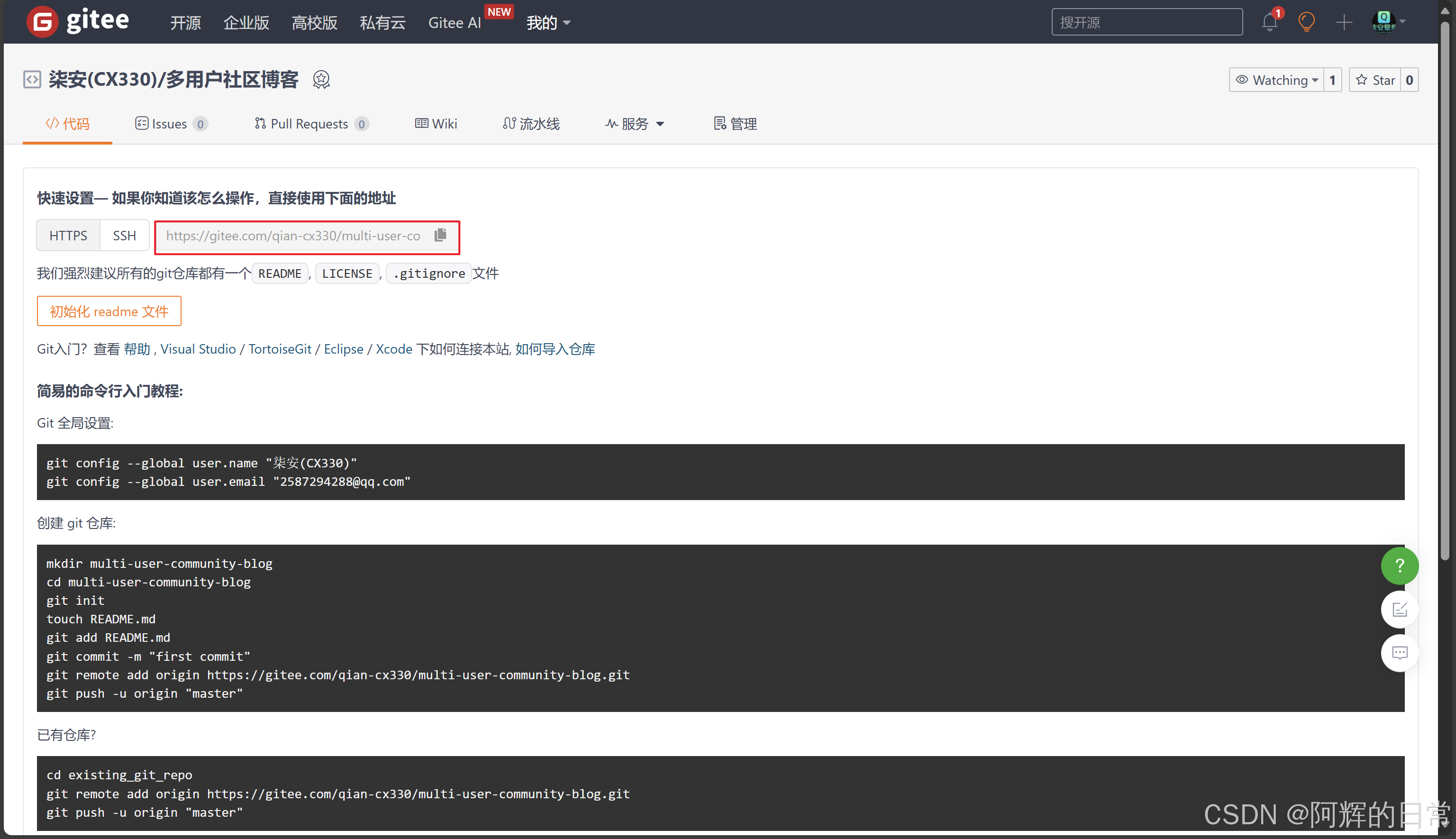
Task: Expand the Watching dropdown
Action: (x=1277, y=80)
